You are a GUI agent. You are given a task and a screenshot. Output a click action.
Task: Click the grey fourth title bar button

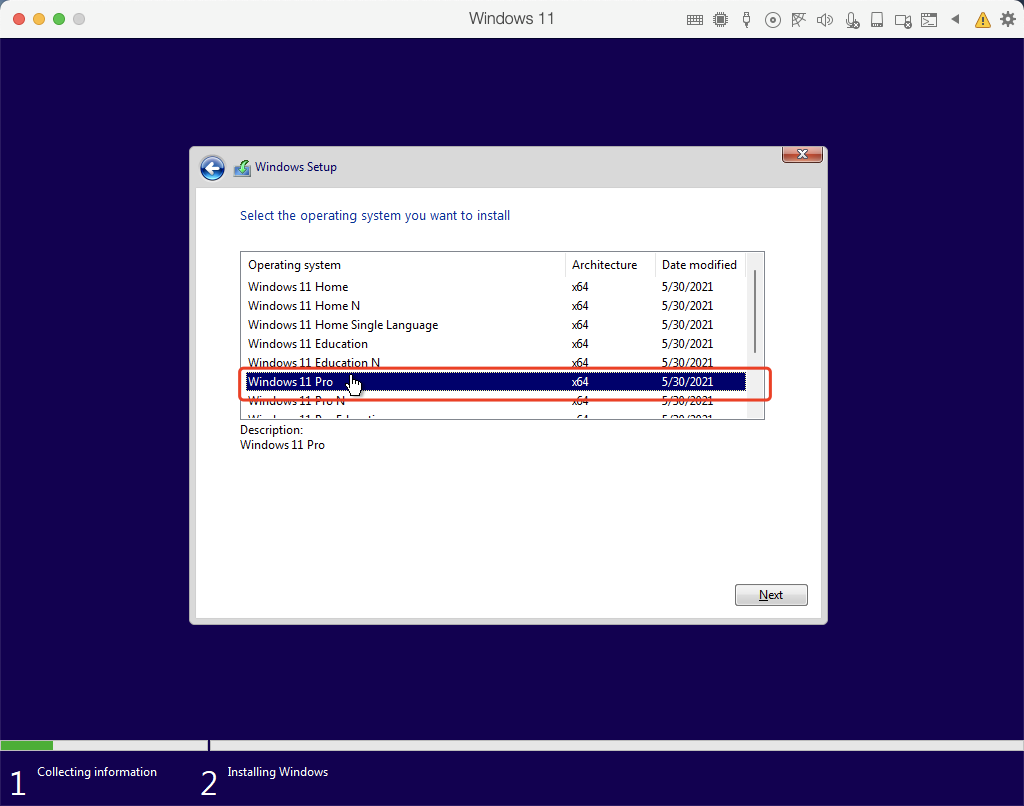[x=79, y=19]
